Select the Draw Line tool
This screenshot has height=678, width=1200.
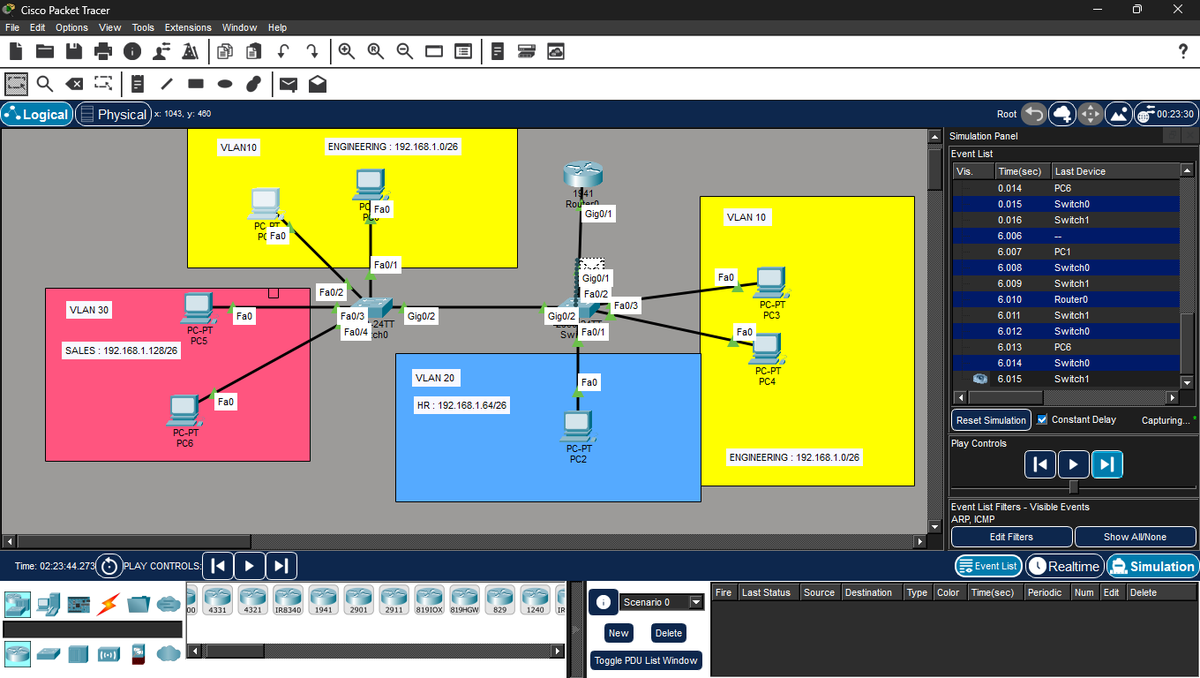pyautogui.click(x=167, y=84)
